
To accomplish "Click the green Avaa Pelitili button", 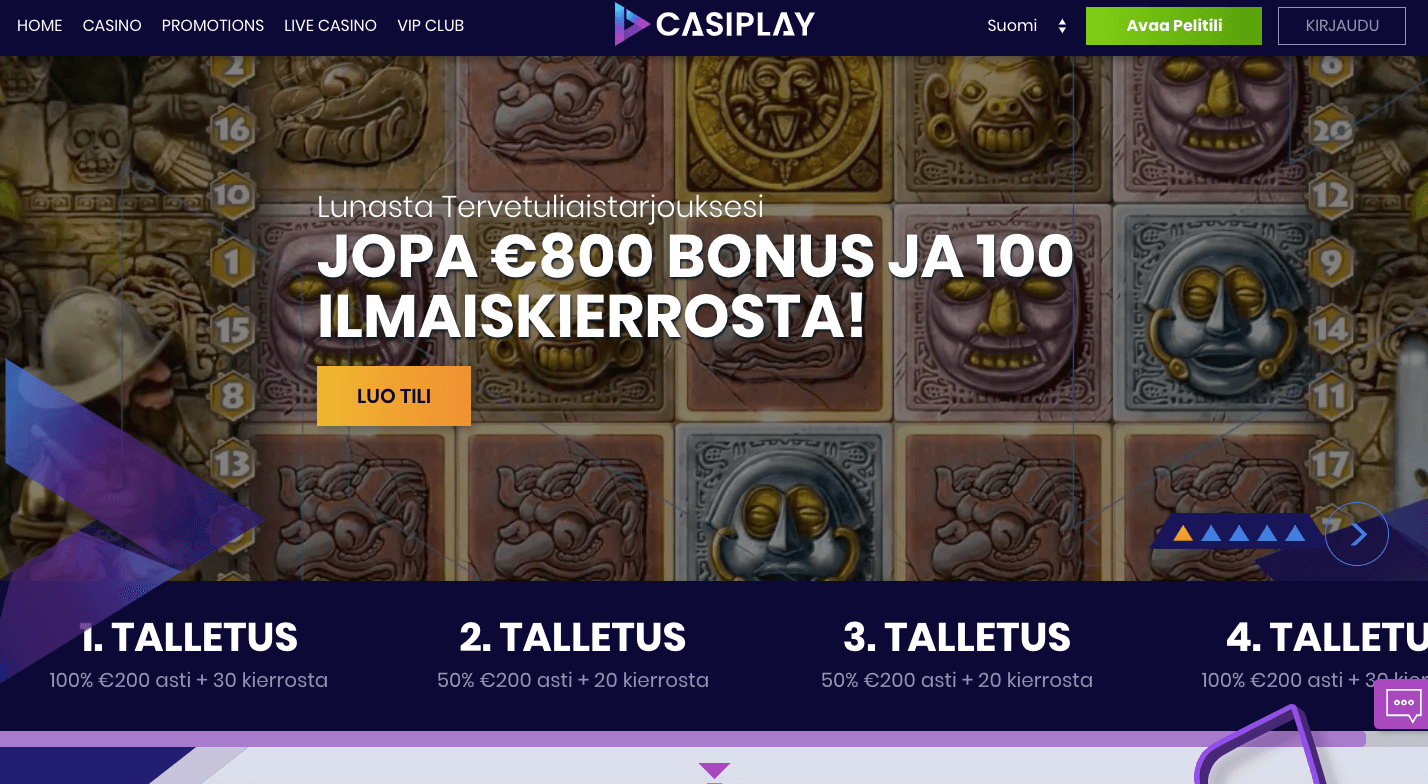I will (x=1174, y=26).
